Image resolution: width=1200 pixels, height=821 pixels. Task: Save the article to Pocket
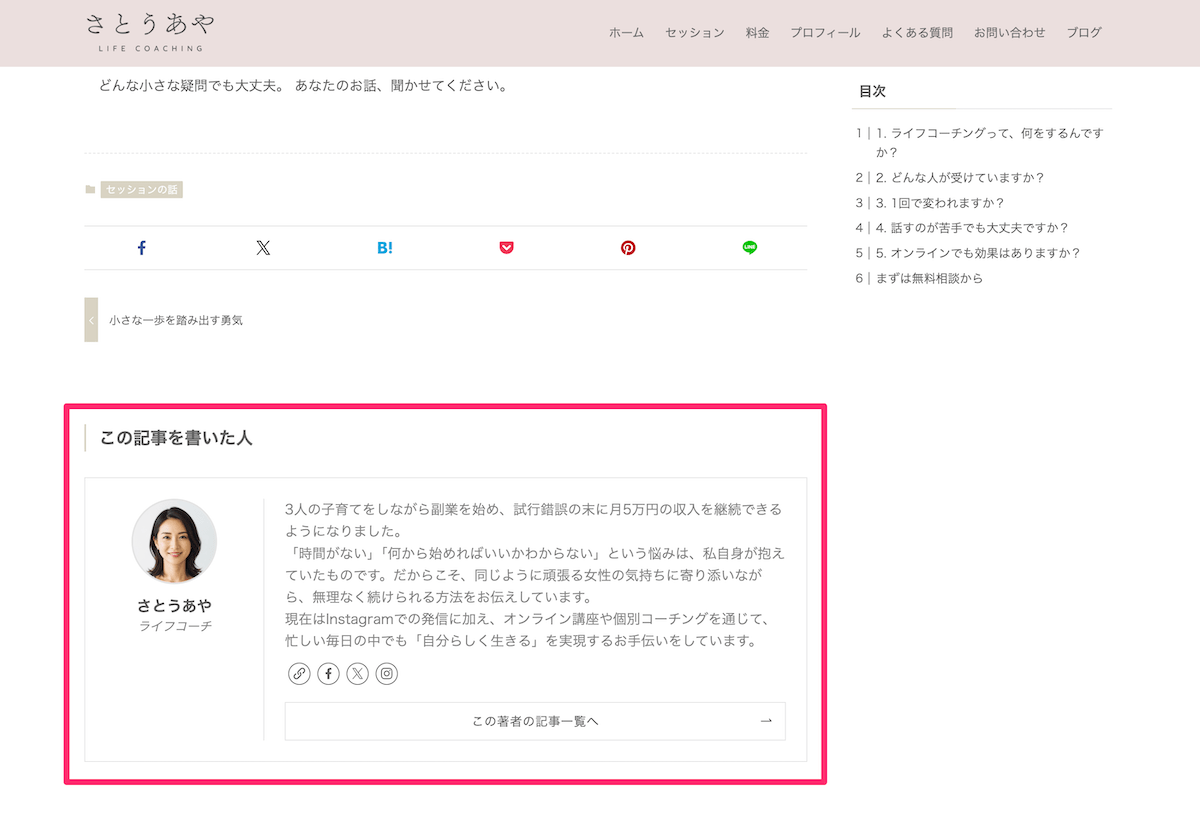click(x=507, y=247)
